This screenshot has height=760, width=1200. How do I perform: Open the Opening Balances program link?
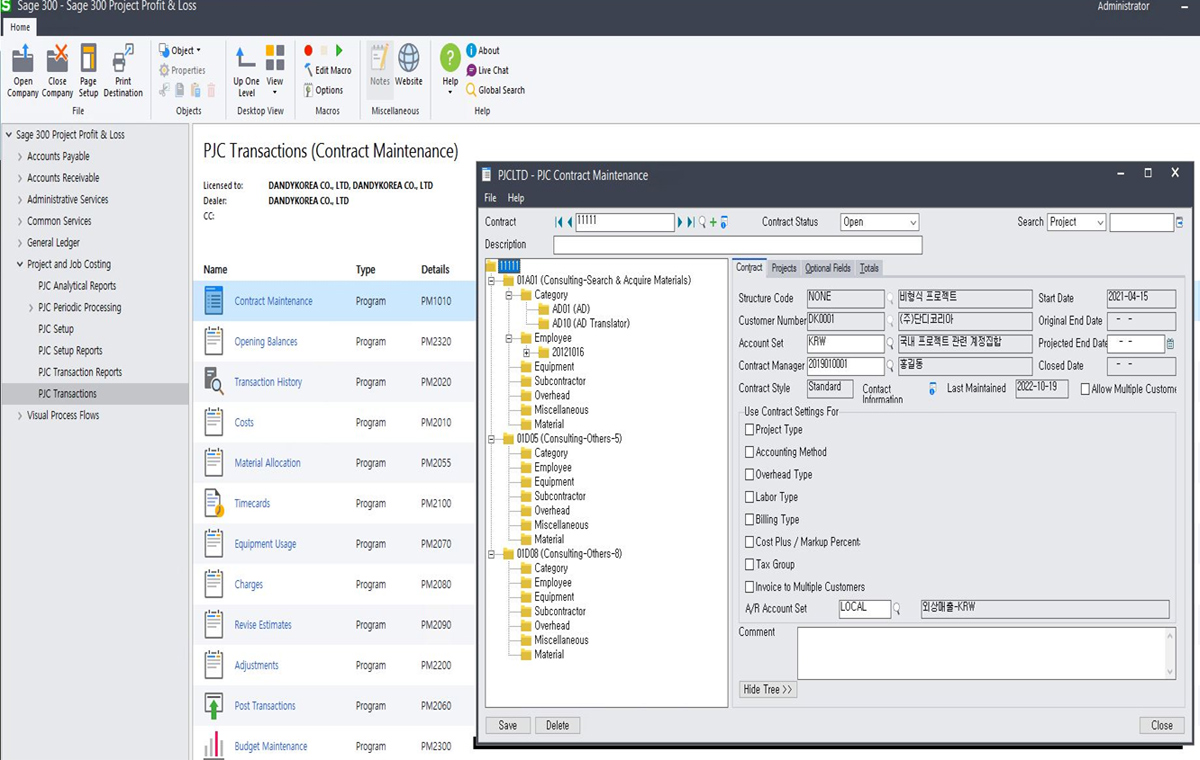coord(266,342)
